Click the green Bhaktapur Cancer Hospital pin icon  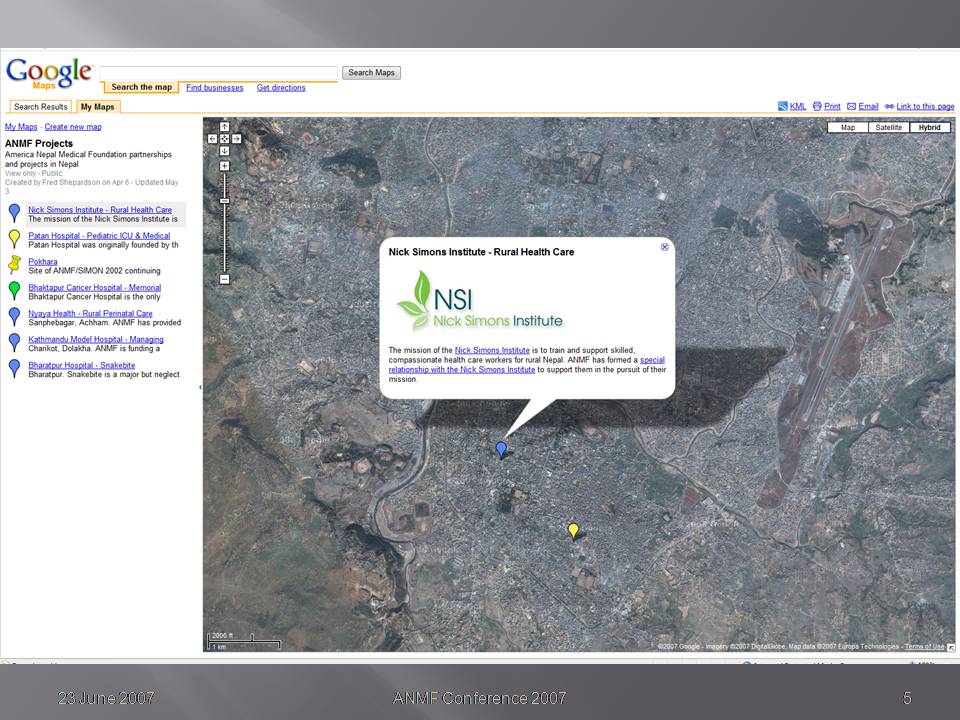[14, 290]
